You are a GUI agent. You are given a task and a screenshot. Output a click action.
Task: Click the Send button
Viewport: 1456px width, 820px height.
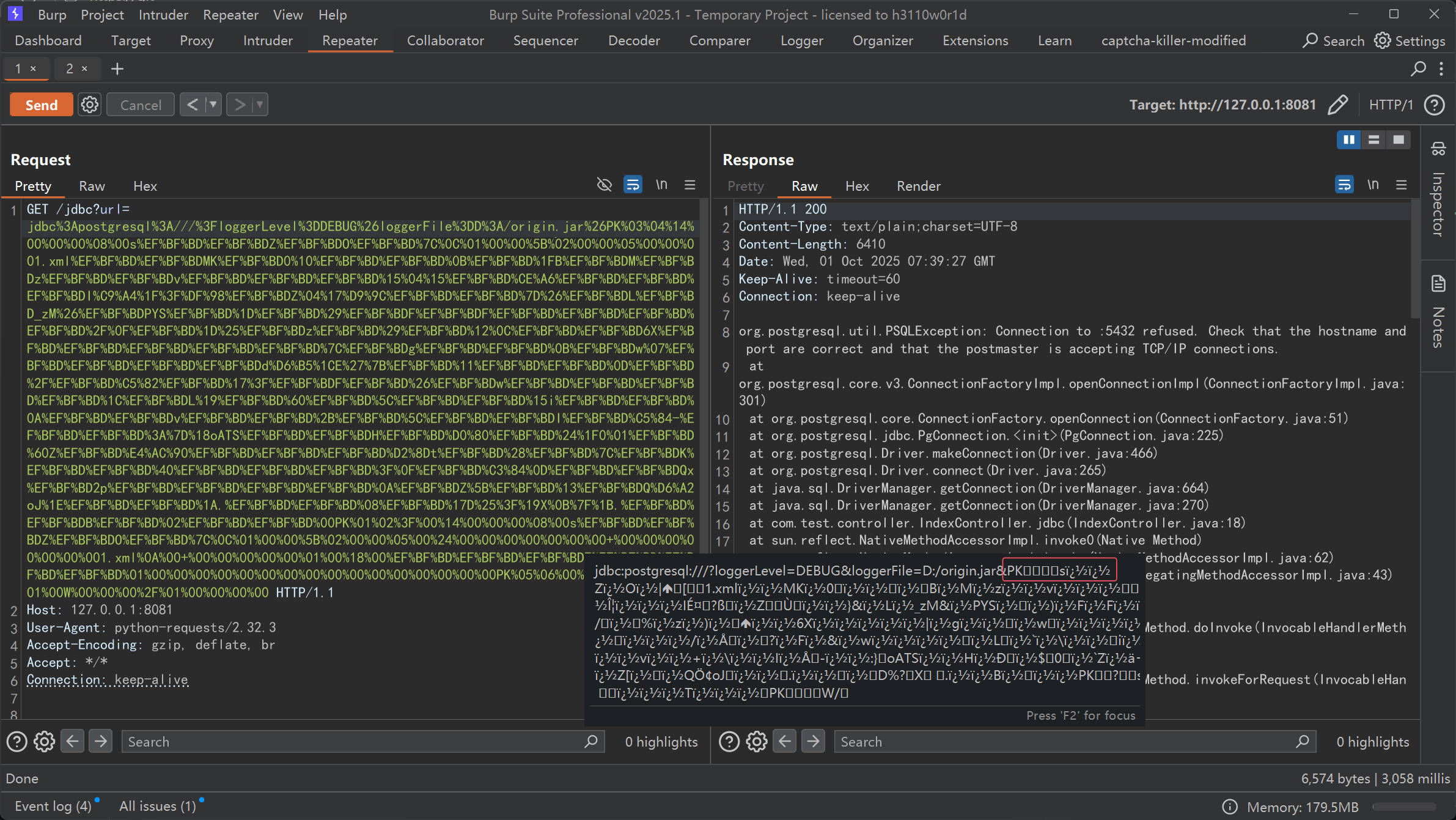42,105
